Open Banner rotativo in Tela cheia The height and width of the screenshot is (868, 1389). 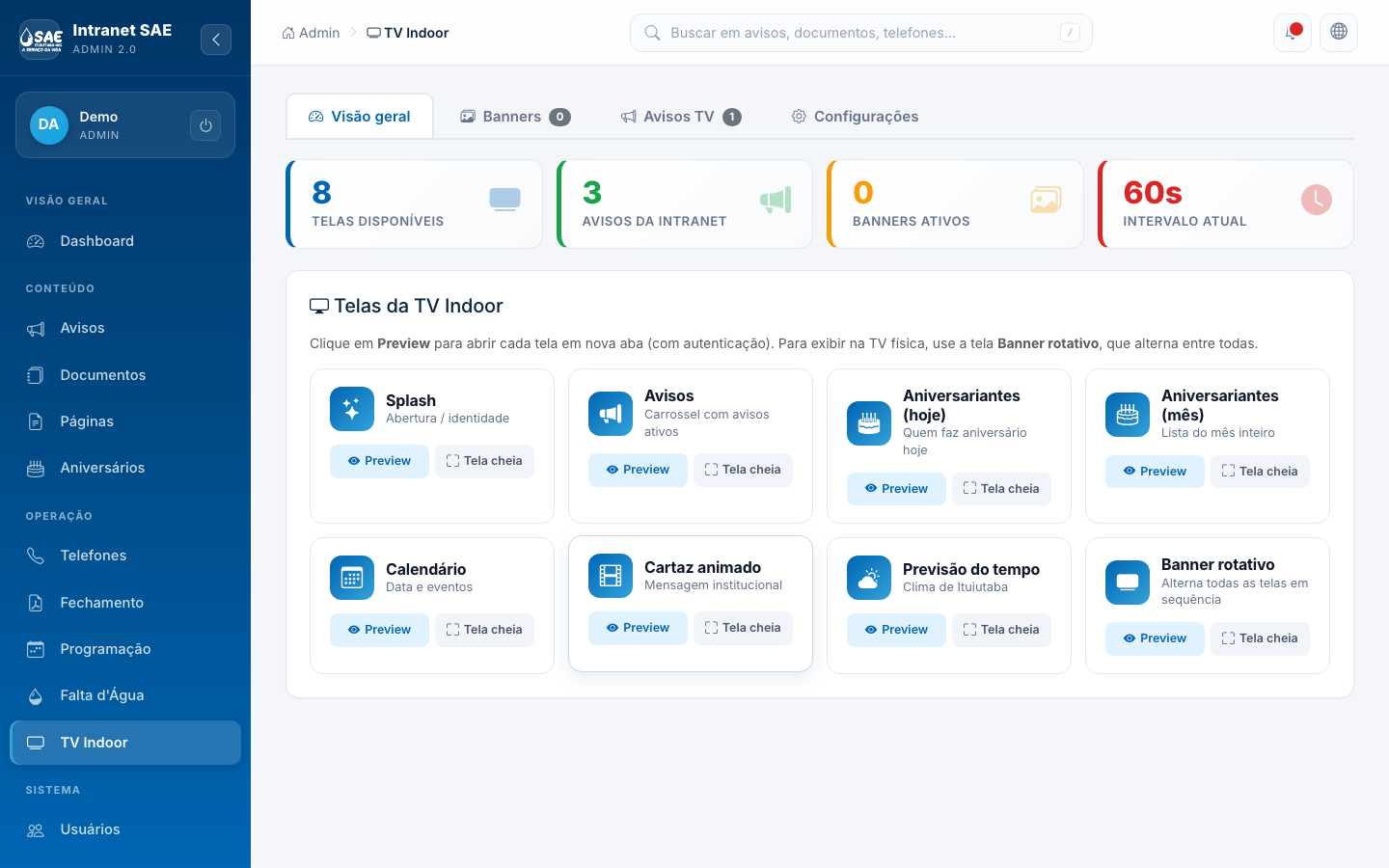tap(1260, 638)
